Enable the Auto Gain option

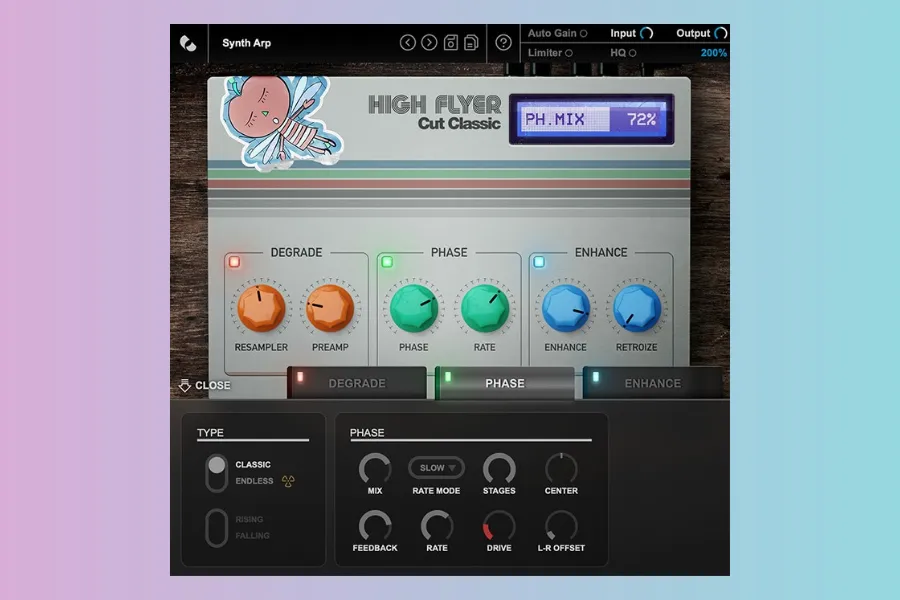pos(583,34)
